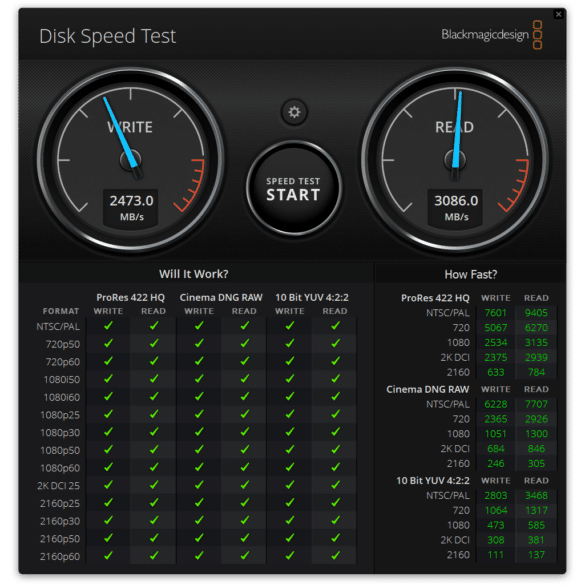This screenshot has width=585, height=585.
Task: Click the 1080p30 format row label
Action: click(60, 433)
